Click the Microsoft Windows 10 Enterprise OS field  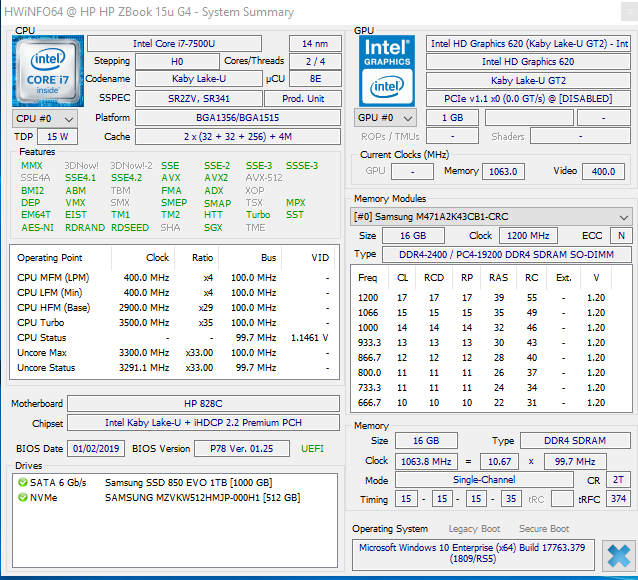click(x=473, y=554)
